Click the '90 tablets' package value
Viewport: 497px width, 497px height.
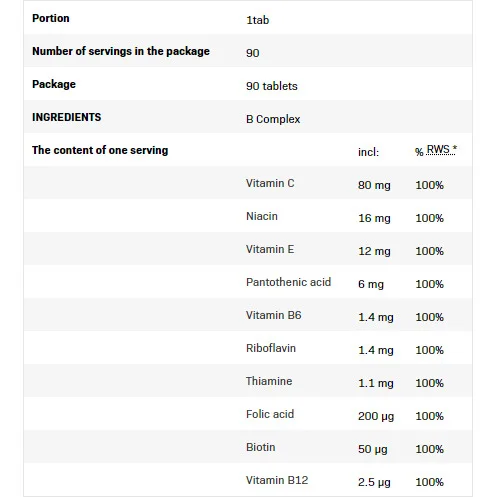272,86
